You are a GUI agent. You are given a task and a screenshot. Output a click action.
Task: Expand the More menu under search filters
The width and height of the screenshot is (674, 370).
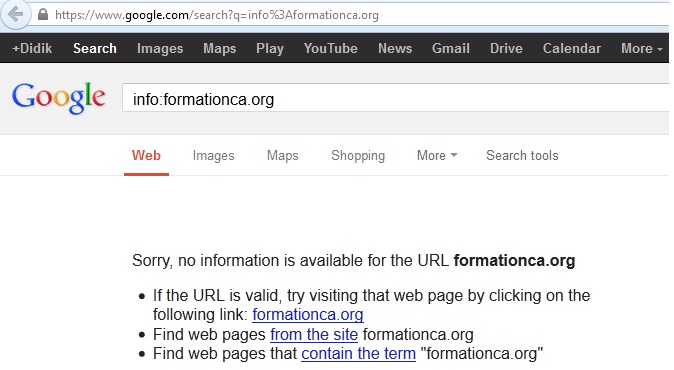pyautogui.click(x=437, y=155)
